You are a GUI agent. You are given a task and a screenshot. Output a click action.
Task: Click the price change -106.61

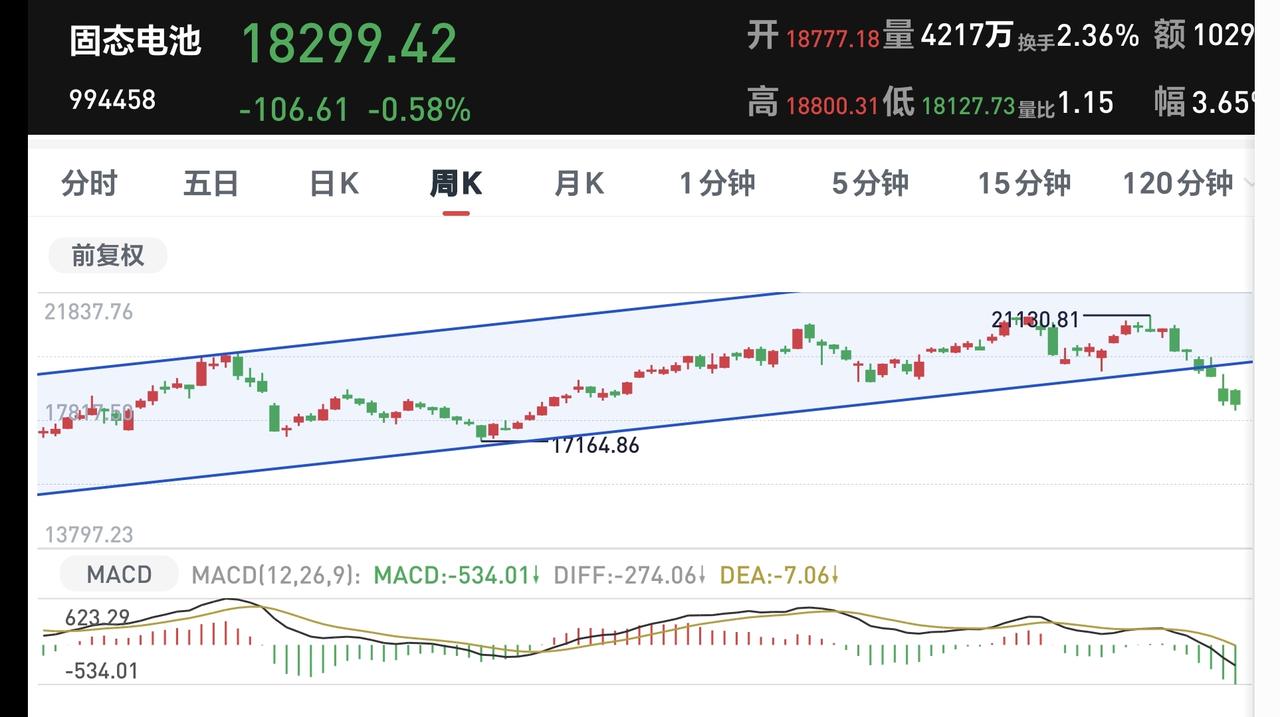click(294, 109)
